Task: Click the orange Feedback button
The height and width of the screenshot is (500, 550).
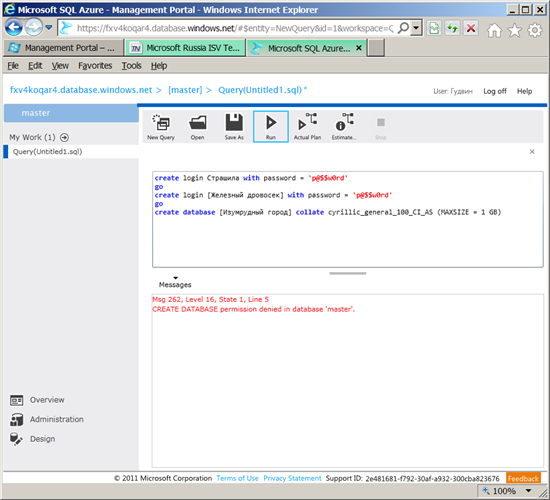Action: click(523, 479)
